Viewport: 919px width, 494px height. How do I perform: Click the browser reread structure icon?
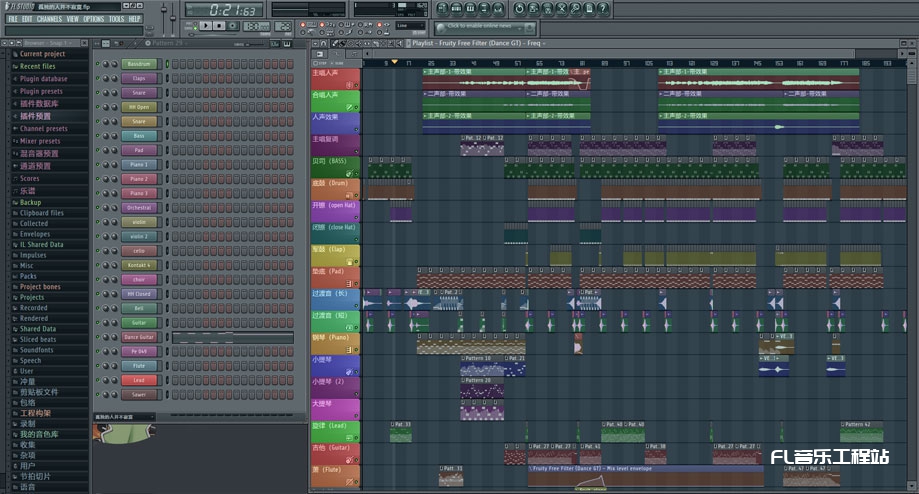(x=19, y=43)
